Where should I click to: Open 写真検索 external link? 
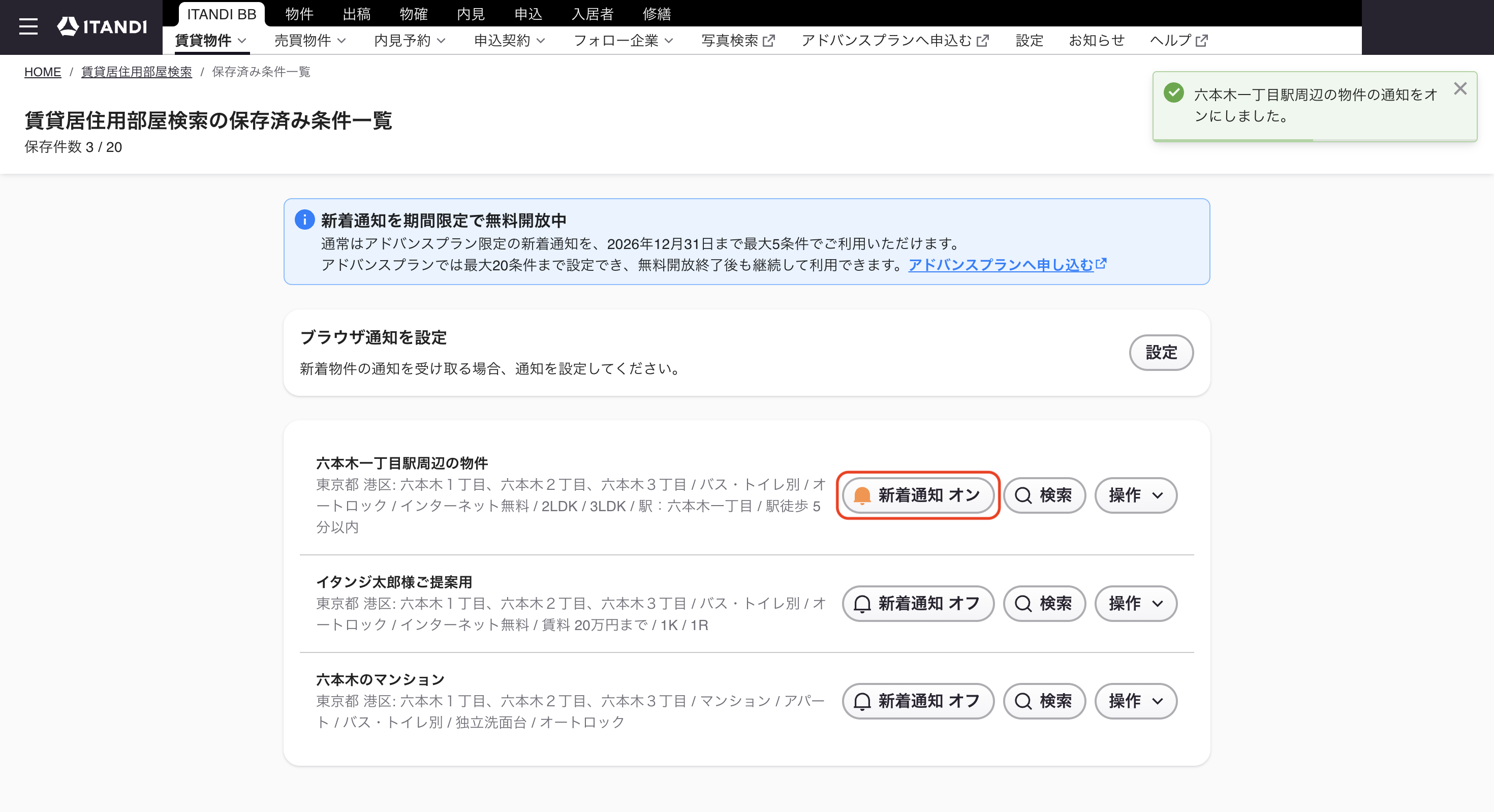pos(738,41)
